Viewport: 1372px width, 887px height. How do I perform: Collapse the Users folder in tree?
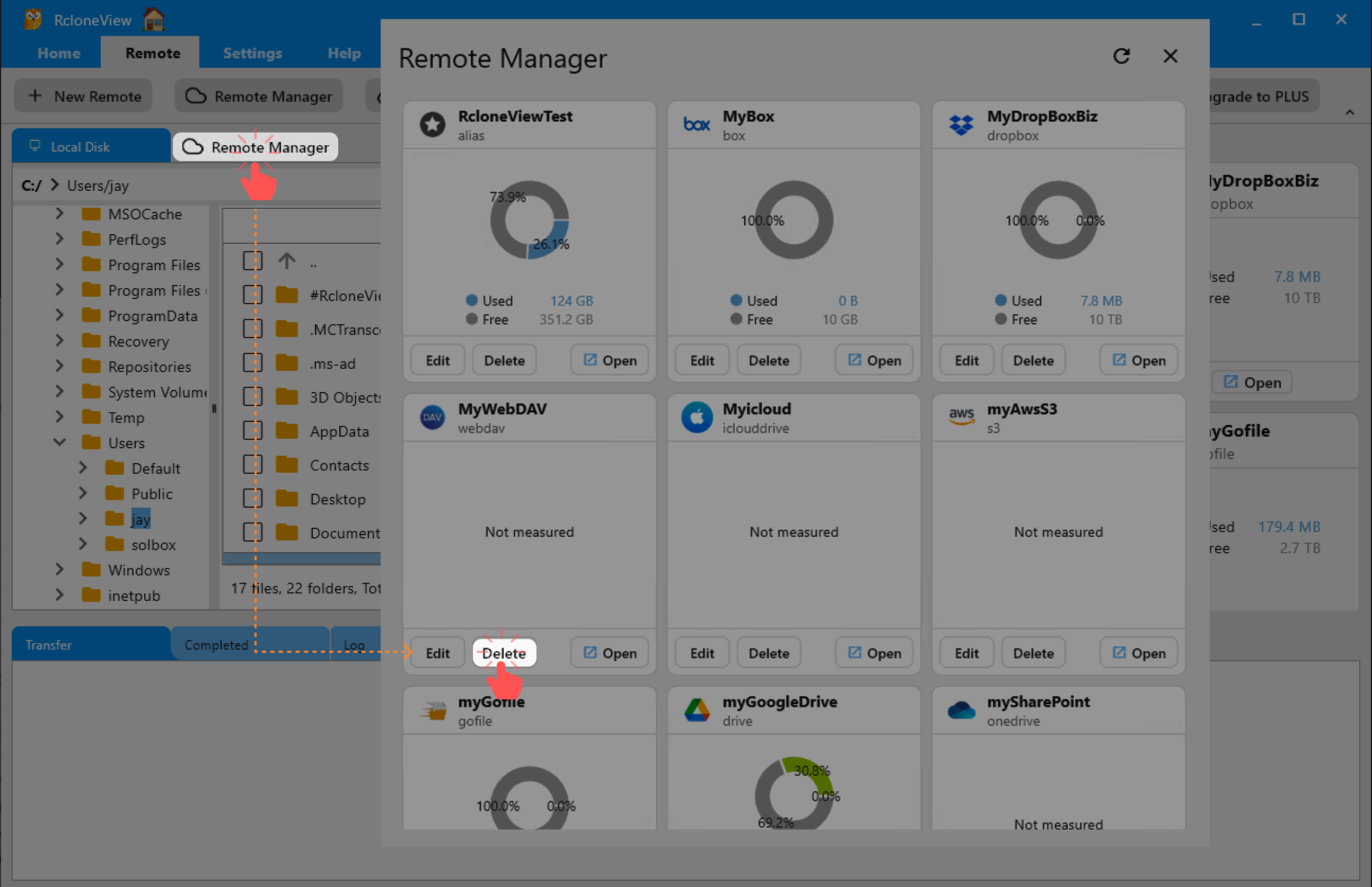tap(59, 442)
